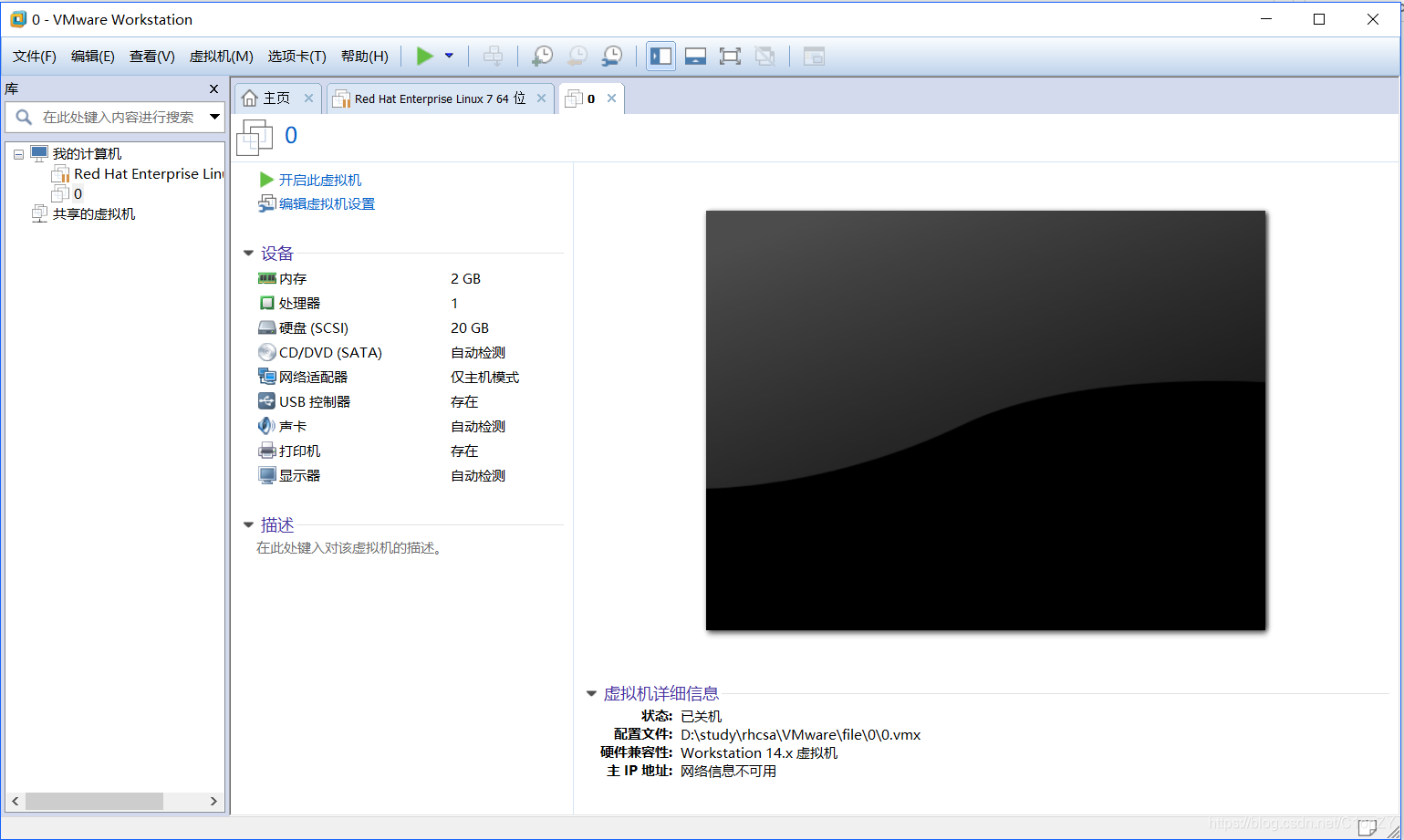
Task: Open the Unity mode toolbar icon
Action: 764,56
